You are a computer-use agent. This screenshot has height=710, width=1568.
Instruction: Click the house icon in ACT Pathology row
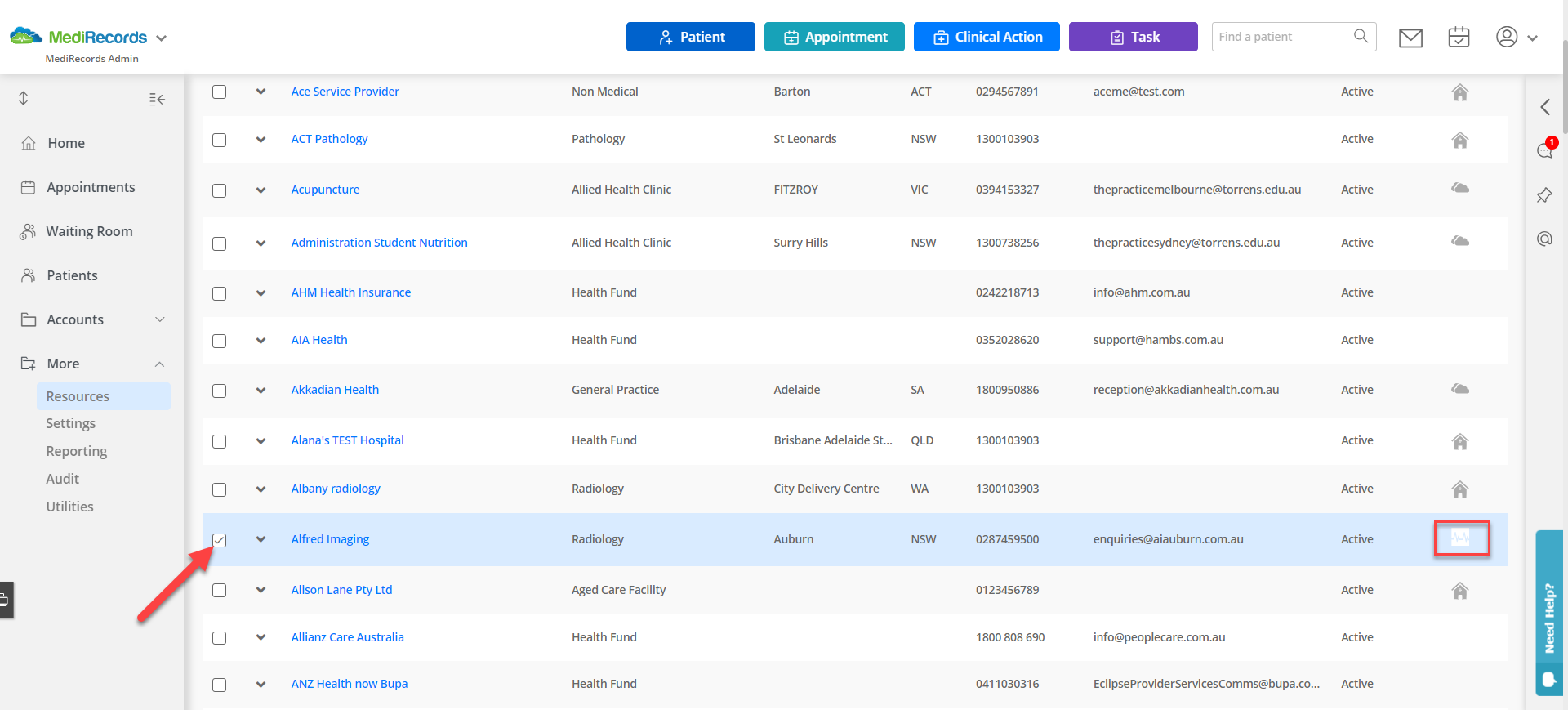pos(1460,140)
